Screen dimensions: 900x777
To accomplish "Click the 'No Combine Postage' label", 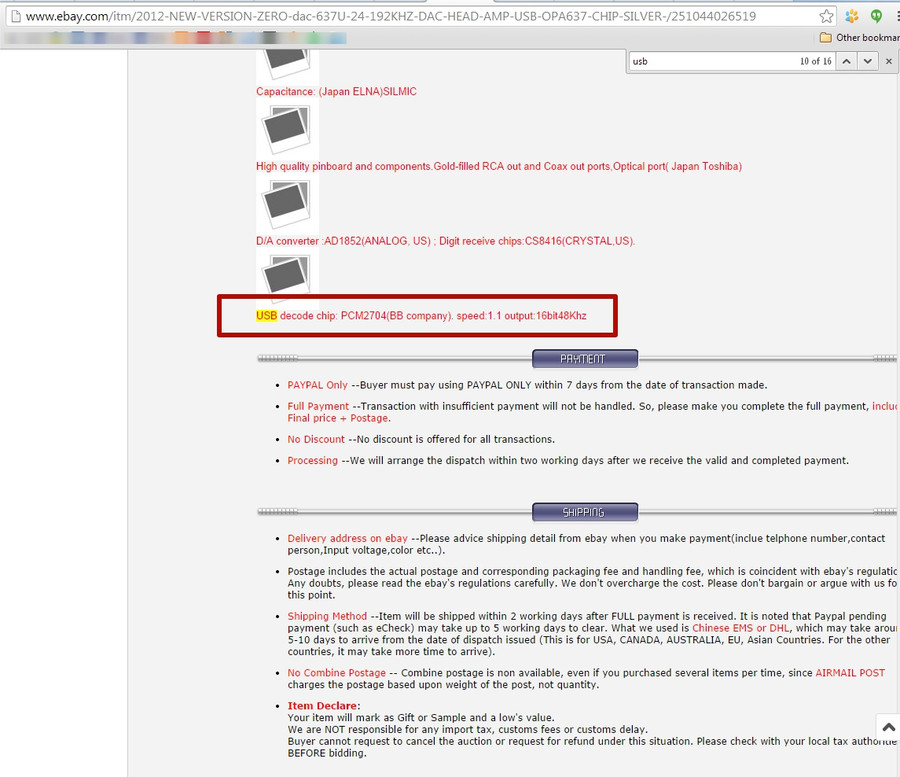I will pos(336,673).
